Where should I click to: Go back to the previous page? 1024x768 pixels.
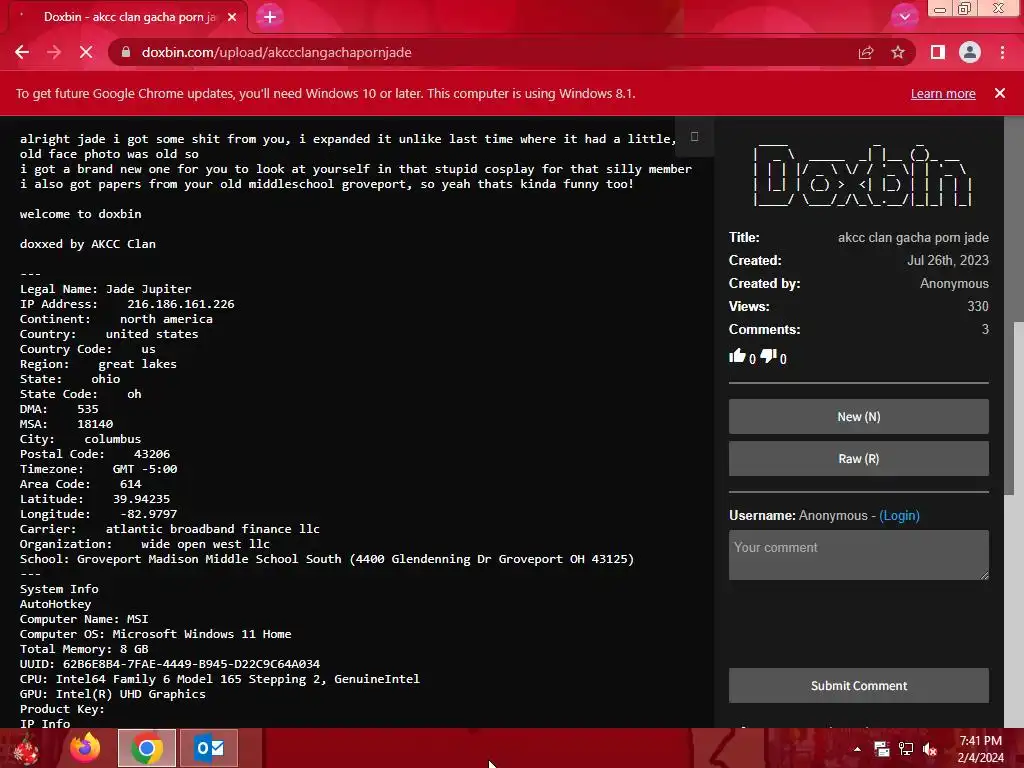click(x=22, y=52)
